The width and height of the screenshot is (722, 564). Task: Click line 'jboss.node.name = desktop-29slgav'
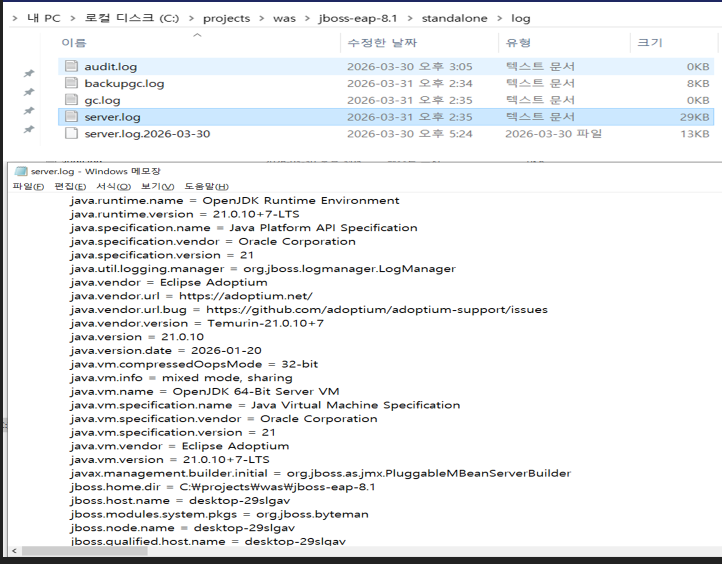point(183,528)
